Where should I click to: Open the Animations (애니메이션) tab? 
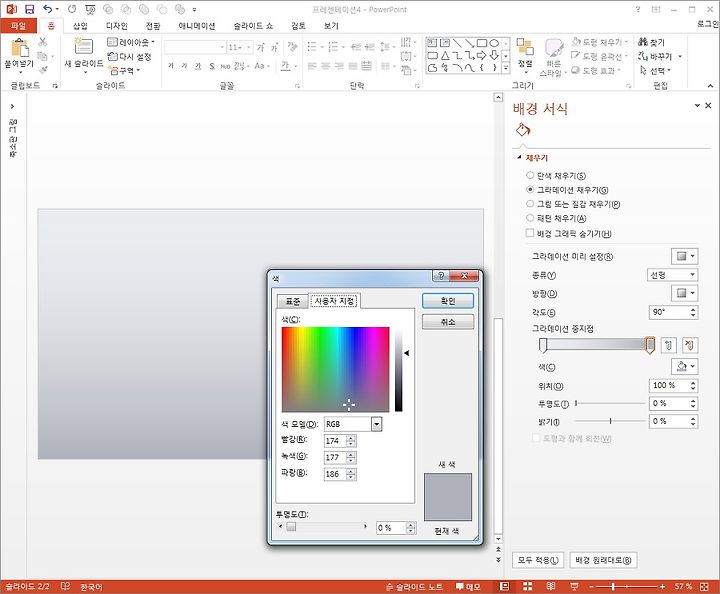(x=197, y=26)
